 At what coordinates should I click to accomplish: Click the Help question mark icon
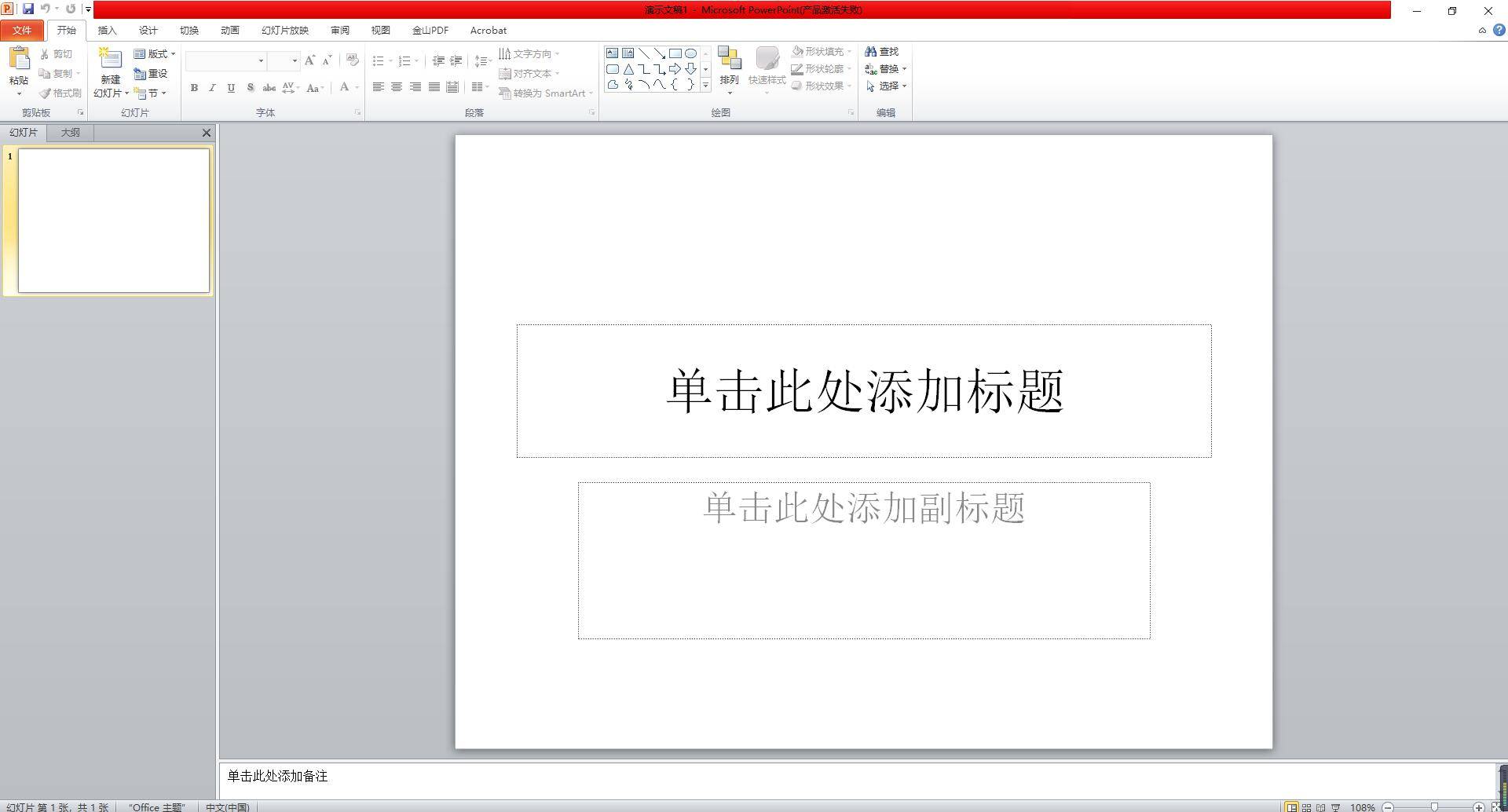coord(1499,30)
